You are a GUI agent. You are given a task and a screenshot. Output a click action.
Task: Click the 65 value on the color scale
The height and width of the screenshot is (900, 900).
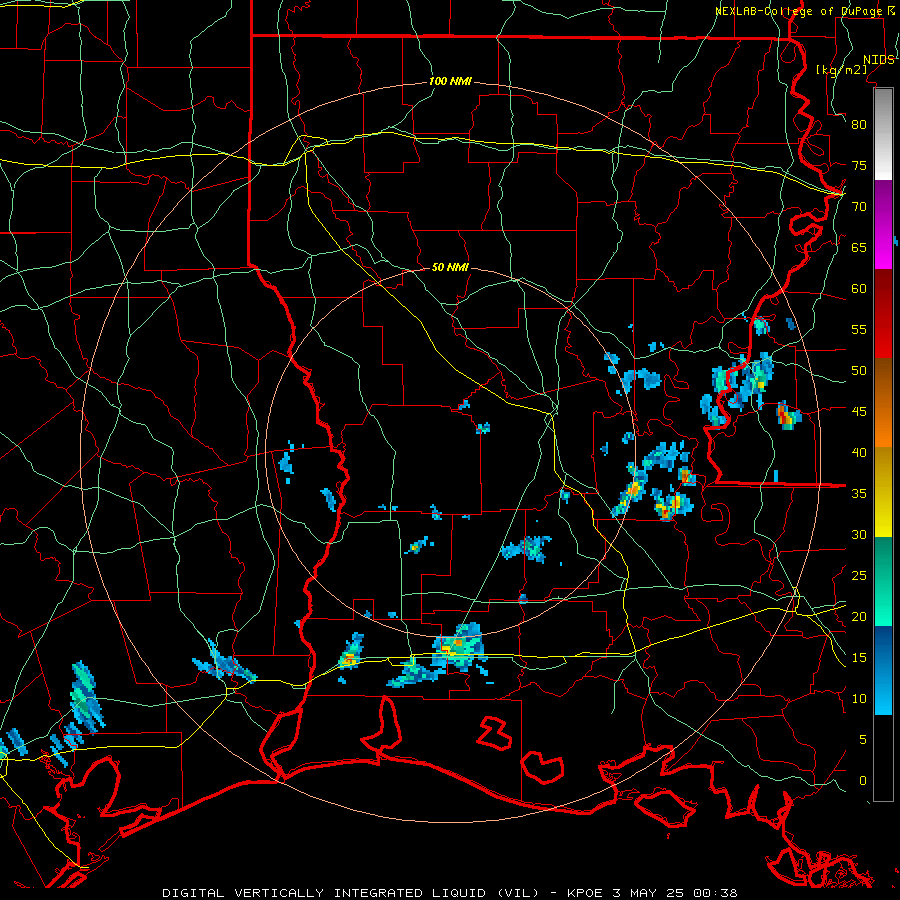859,247
